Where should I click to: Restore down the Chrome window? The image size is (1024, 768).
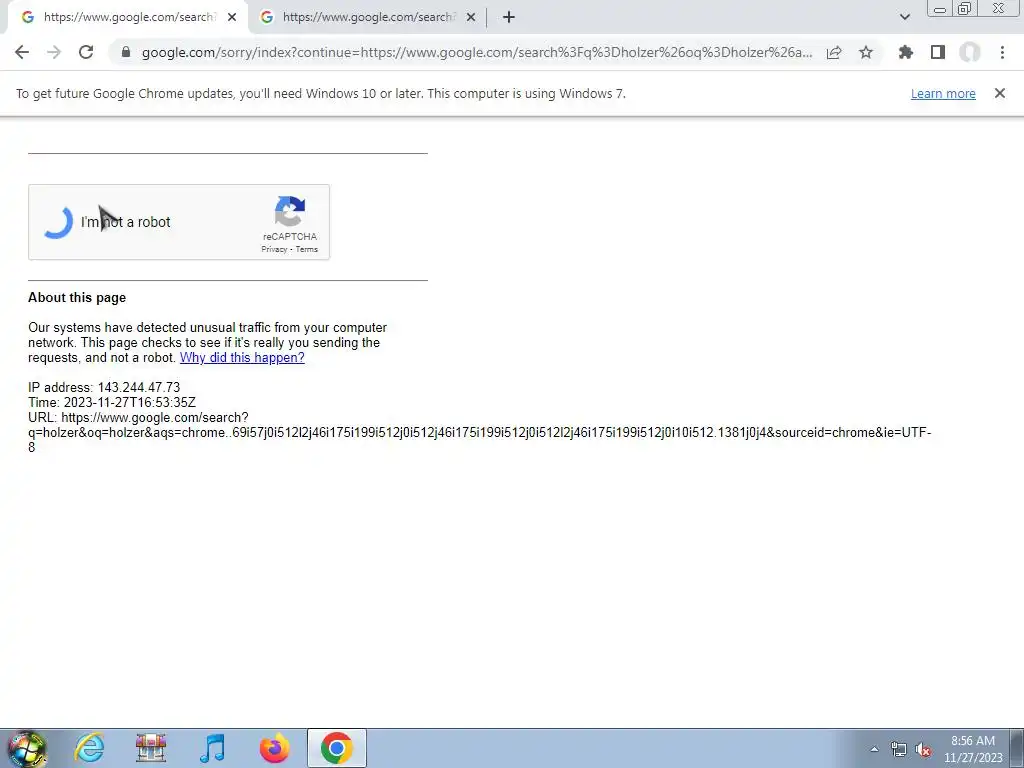pyautogui.click(x=965, y=8)
